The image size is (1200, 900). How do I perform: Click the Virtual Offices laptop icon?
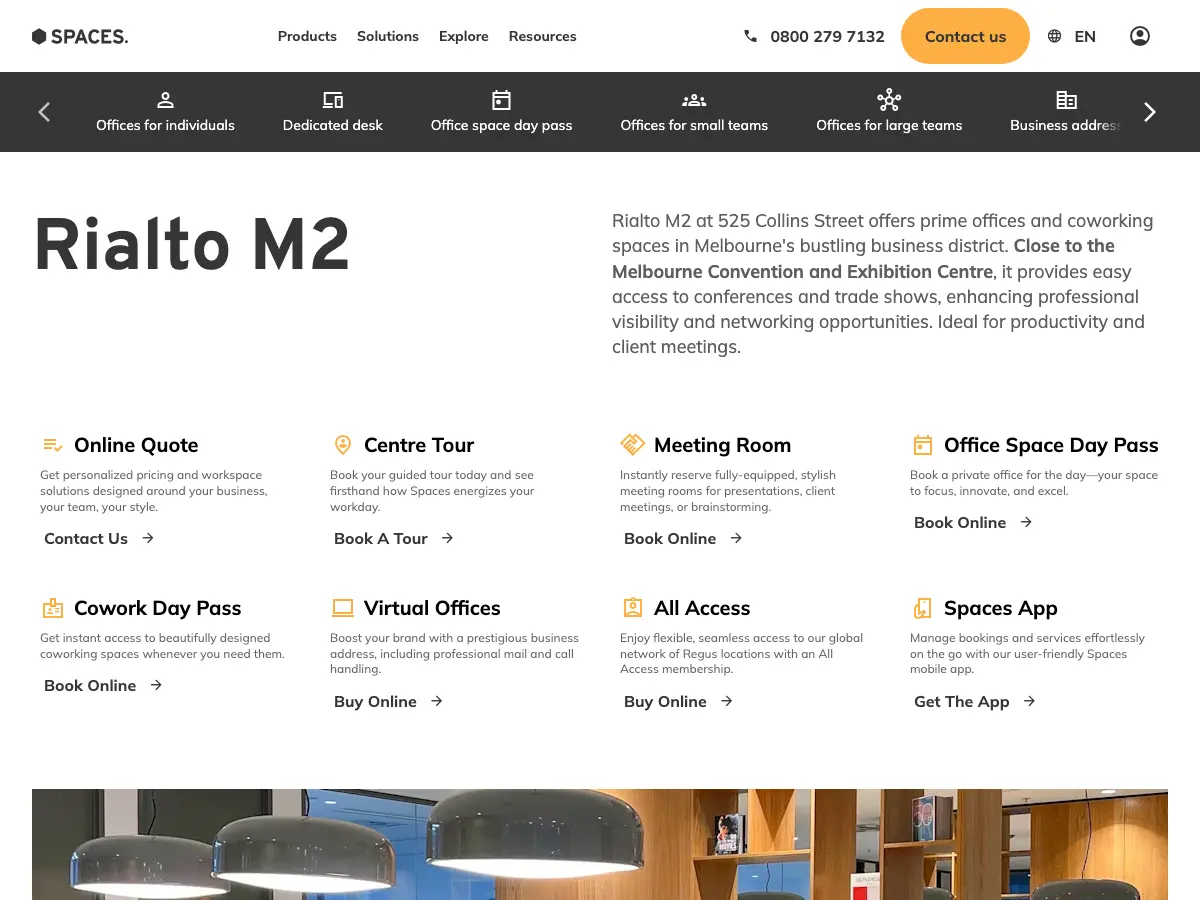[x=343, y=608]
